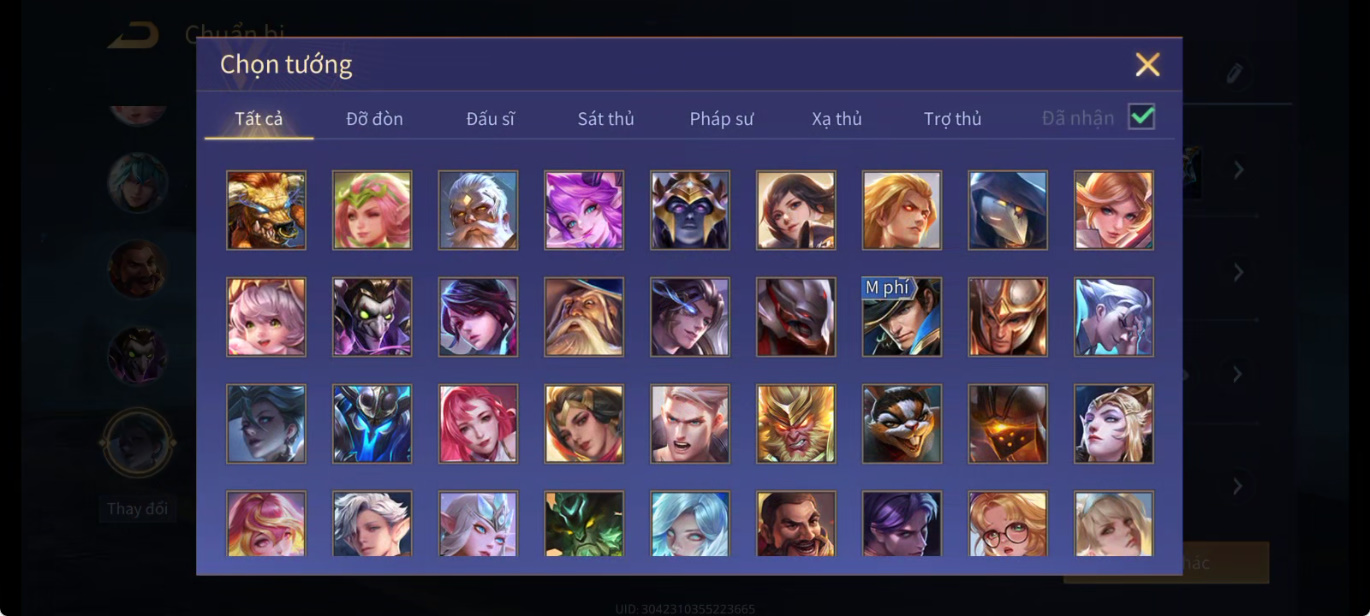Pick the golden-helmet knight hero
1370x616 pixels.
(x=1008, y=317)
